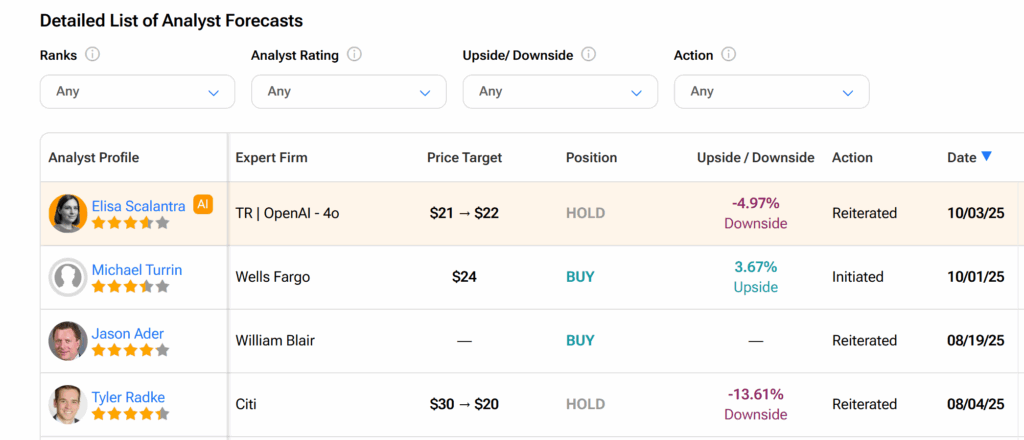Viewport: 1024px width, 440px height.
Task: Click the info icon beside Ranks
Action: 93,55
